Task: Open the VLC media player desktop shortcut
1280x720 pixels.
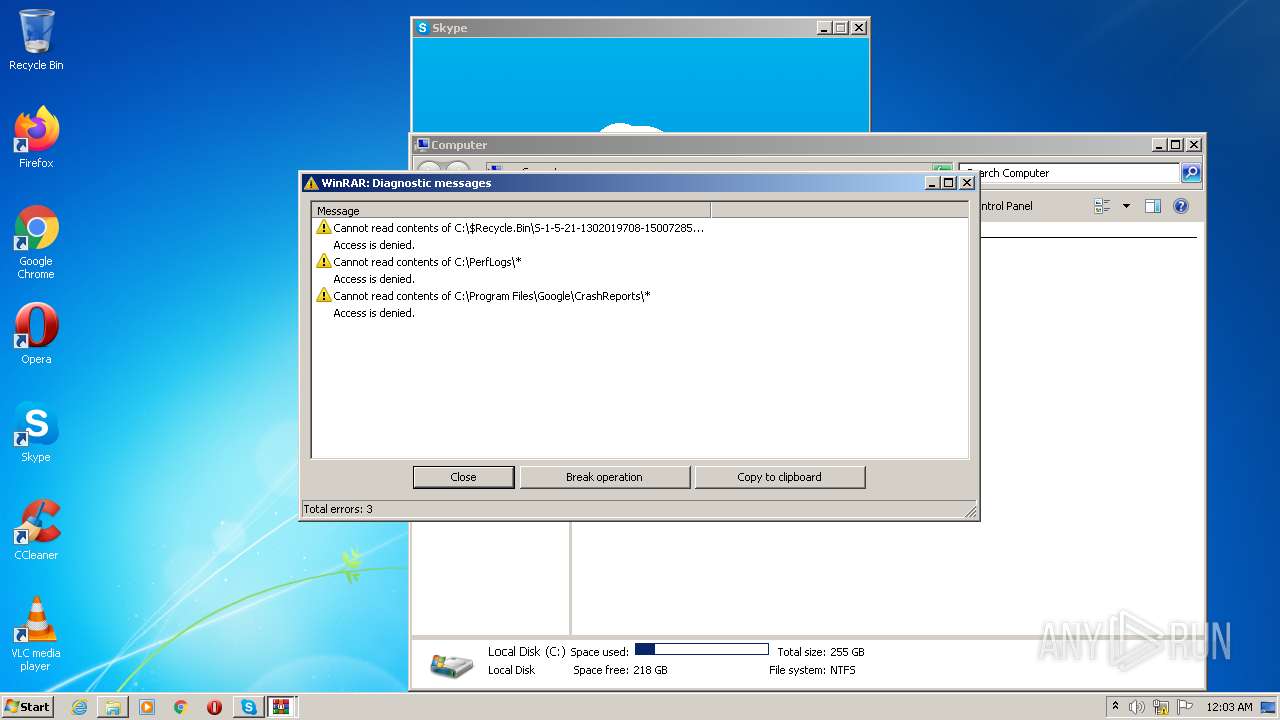Action: coord(36,633)
